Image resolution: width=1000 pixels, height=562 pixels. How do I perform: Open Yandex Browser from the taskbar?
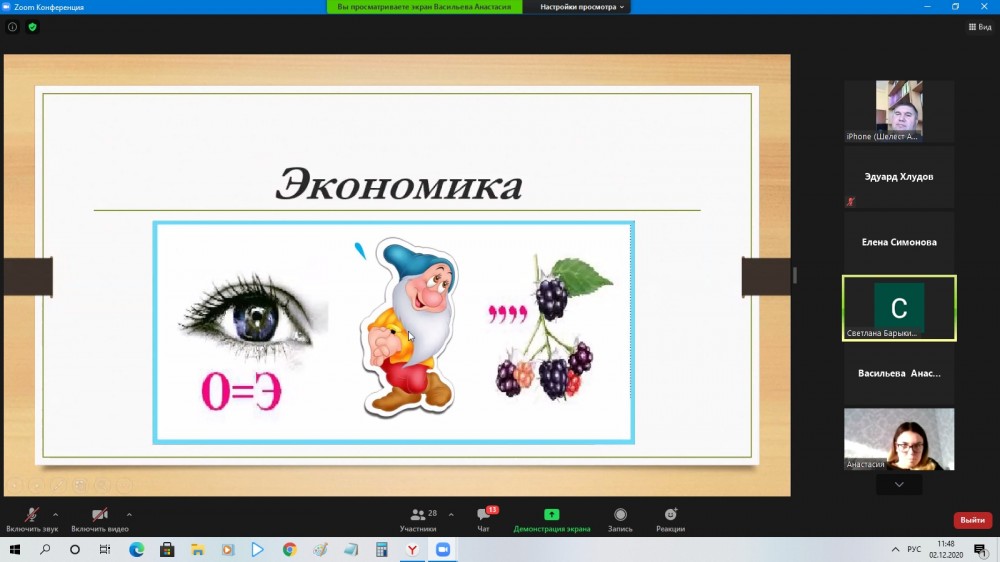tap(411, 550)
